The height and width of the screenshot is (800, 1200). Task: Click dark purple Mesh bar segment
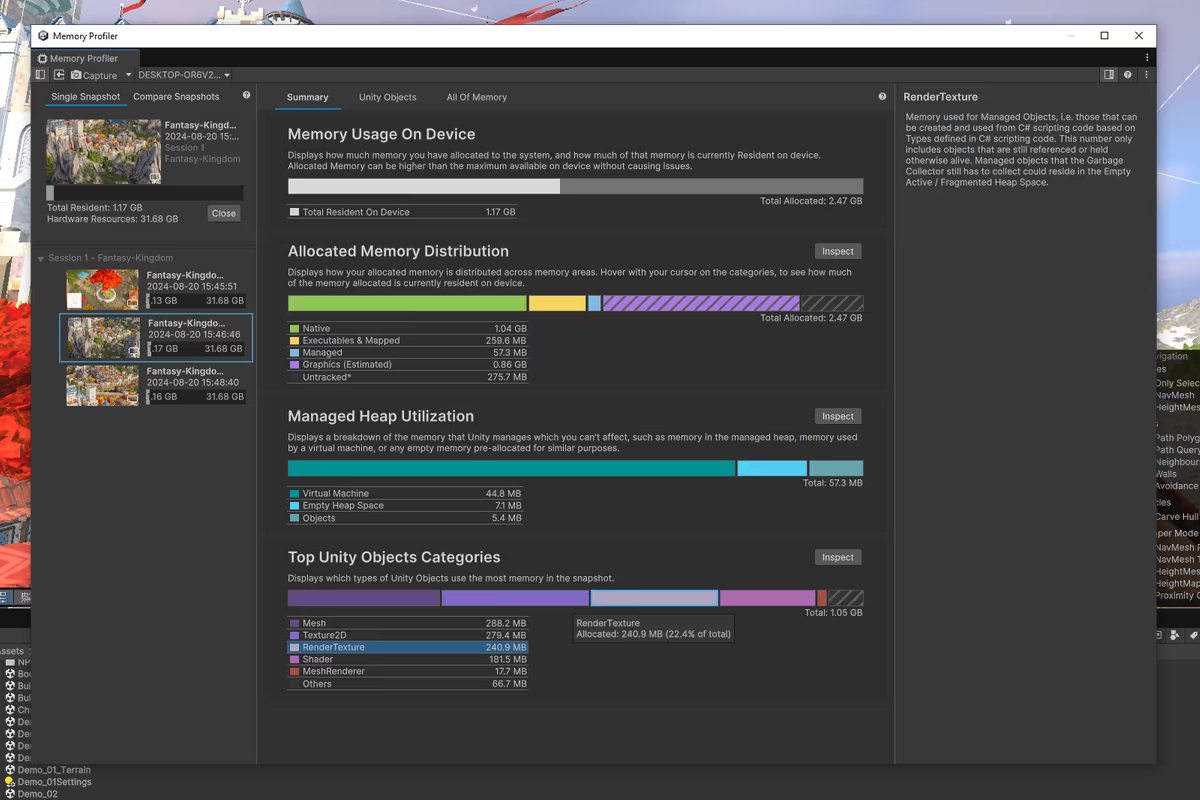pos(364,598)
